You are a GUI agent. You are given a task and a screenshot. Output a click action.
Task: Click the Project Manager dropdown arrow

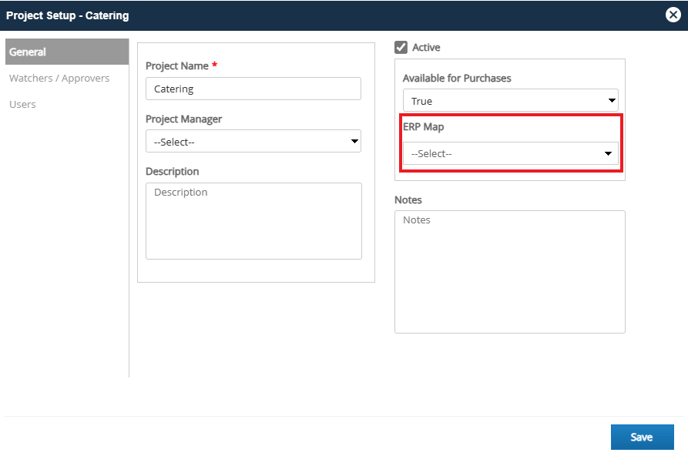(x=354, y=141)
